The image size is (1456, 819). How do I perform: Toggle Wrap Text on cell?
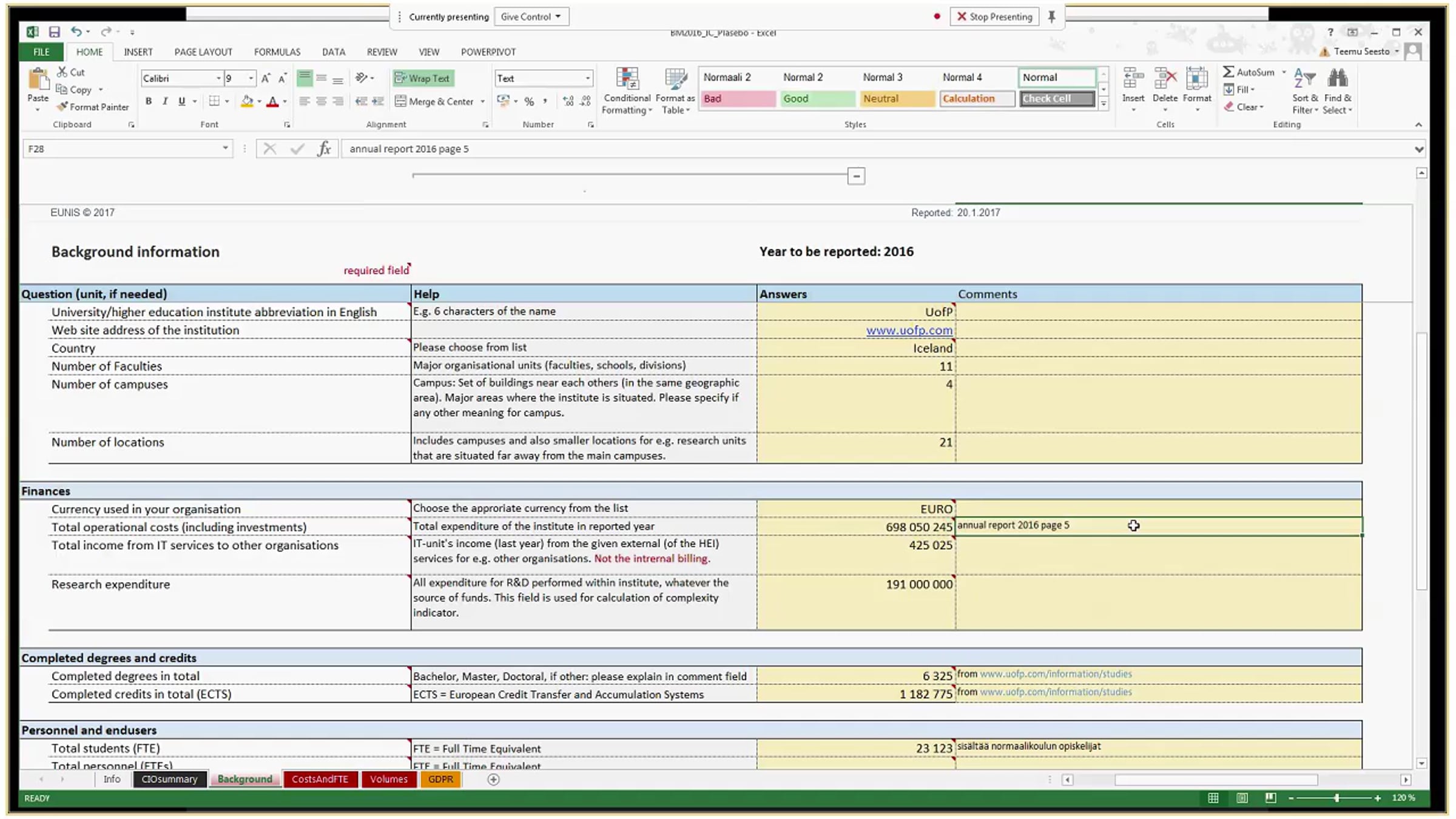point(423,78)
